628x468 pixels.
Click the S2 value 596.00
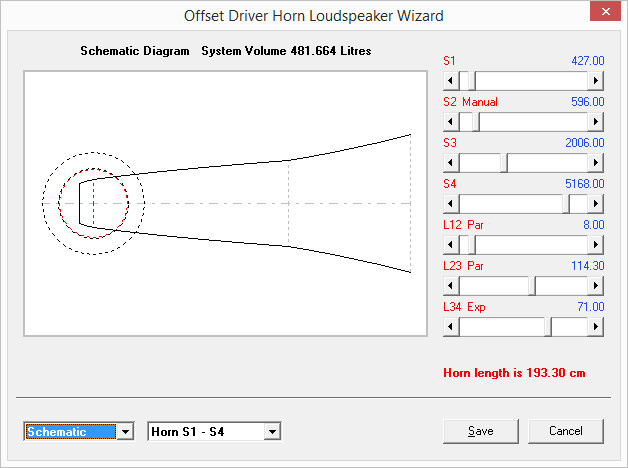pyautogui.click(x=588, y=102)
